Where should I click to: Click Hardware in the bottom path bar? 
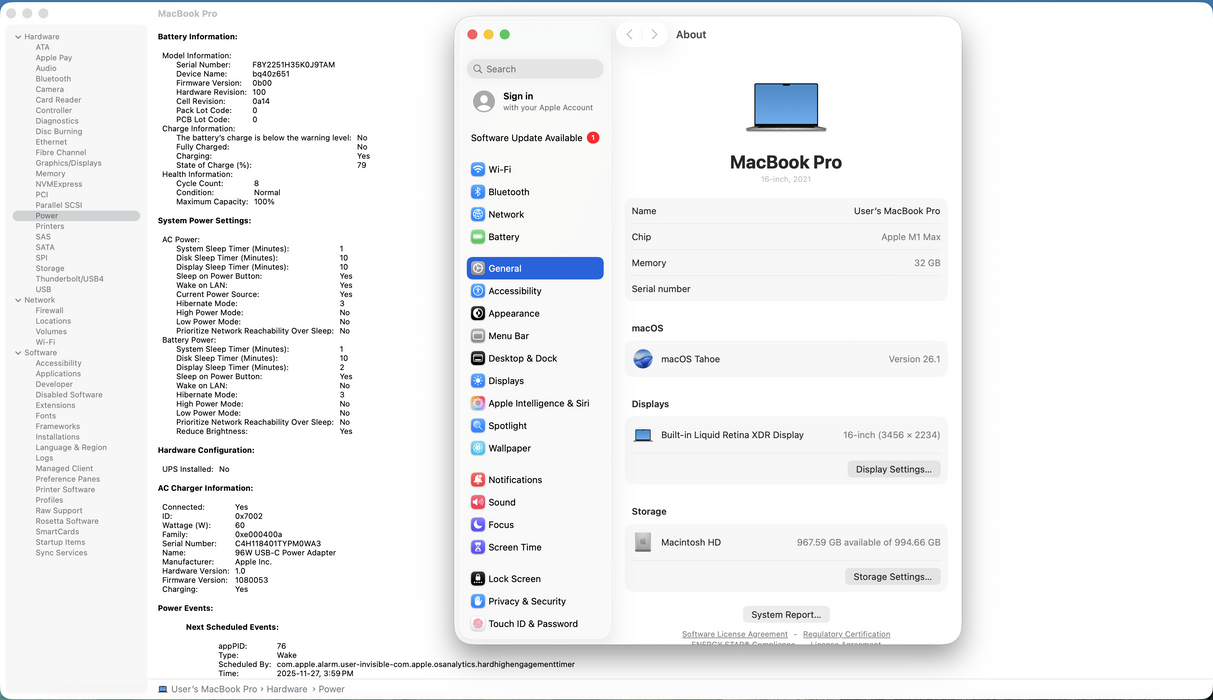coord(287,689)
